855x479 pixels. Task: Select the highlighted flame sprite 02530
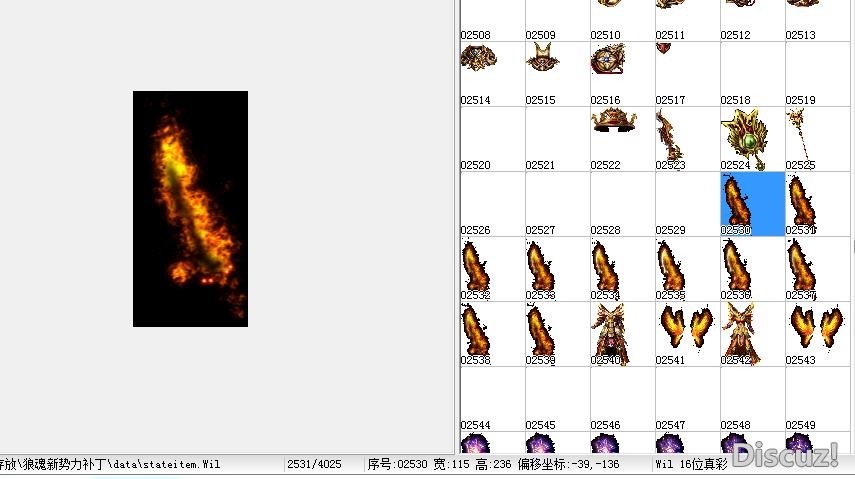pyautogui.click(x=752, y=204)
